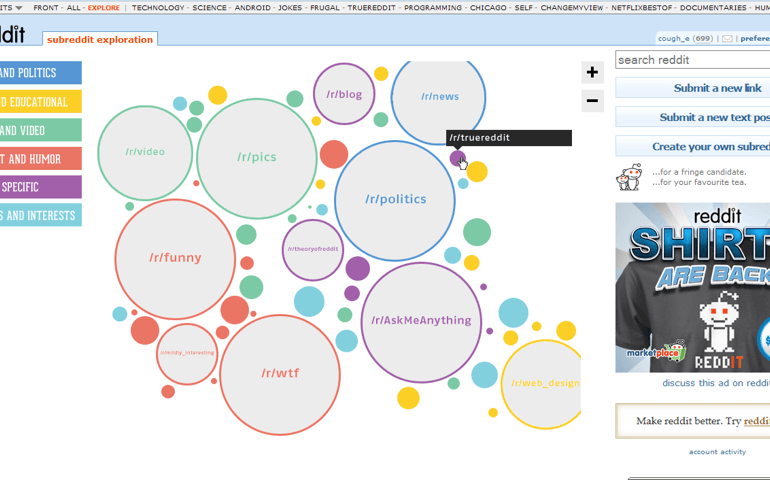Select the /r/AskMeAnything bubble
Screen dimensions: 770x480
pos(421,322)
